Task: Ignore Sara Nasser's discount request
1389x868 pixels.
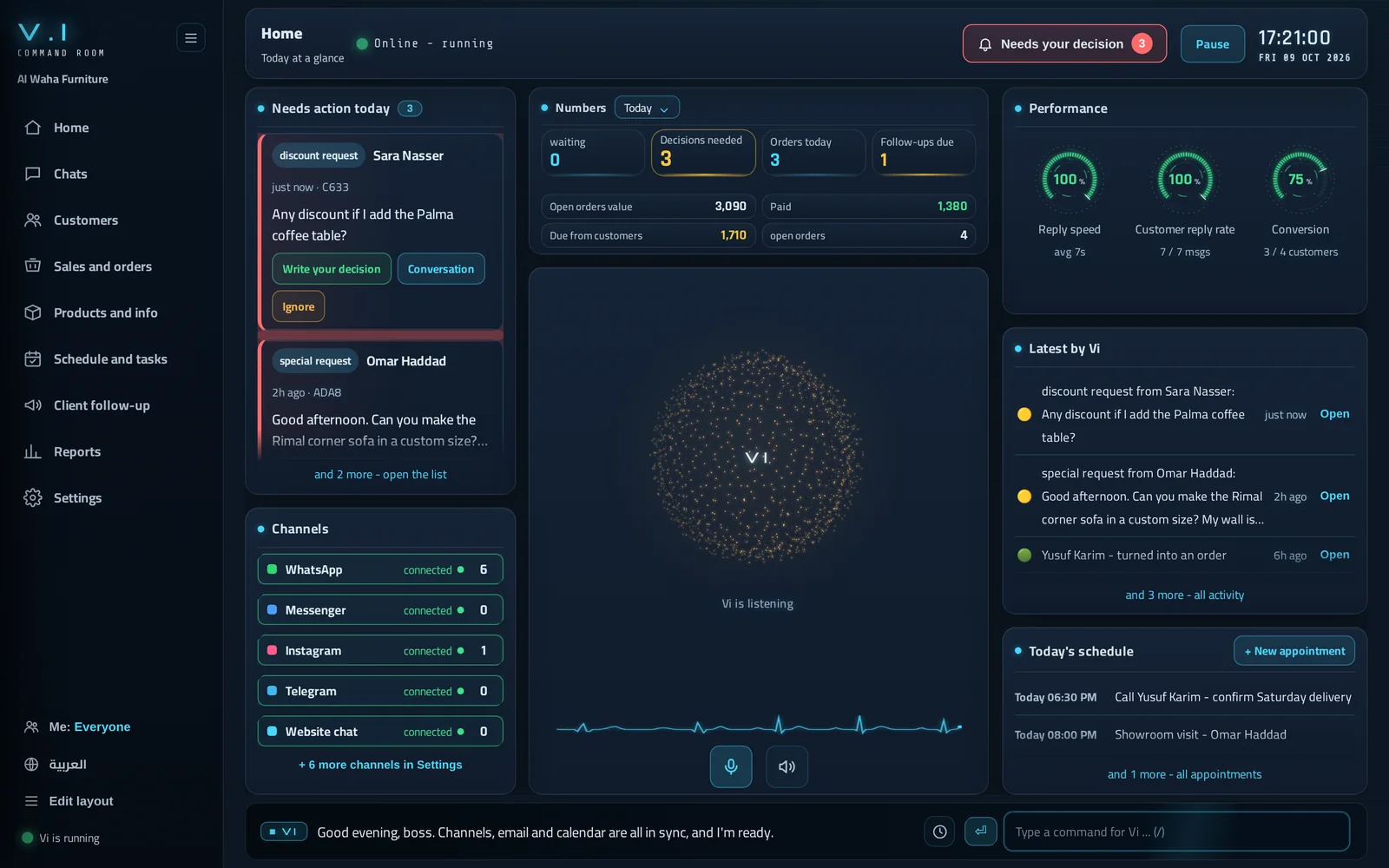Action: [x=299, y=306]
